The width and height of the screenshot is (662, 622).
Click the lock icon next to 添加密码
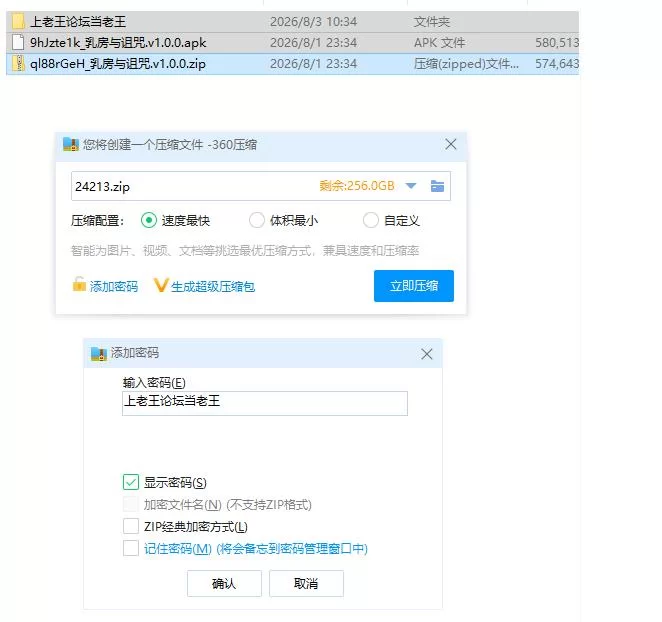79,285
